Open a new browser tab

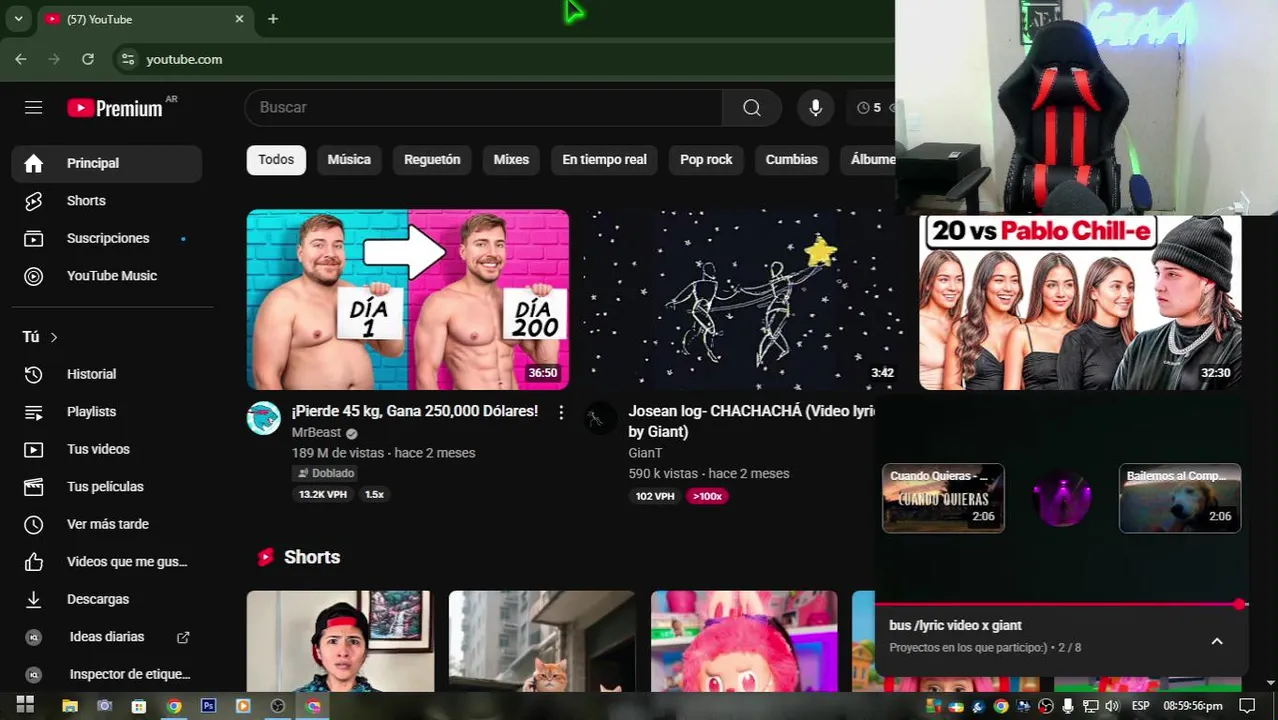pyautogui.click(x=273, y=19)
